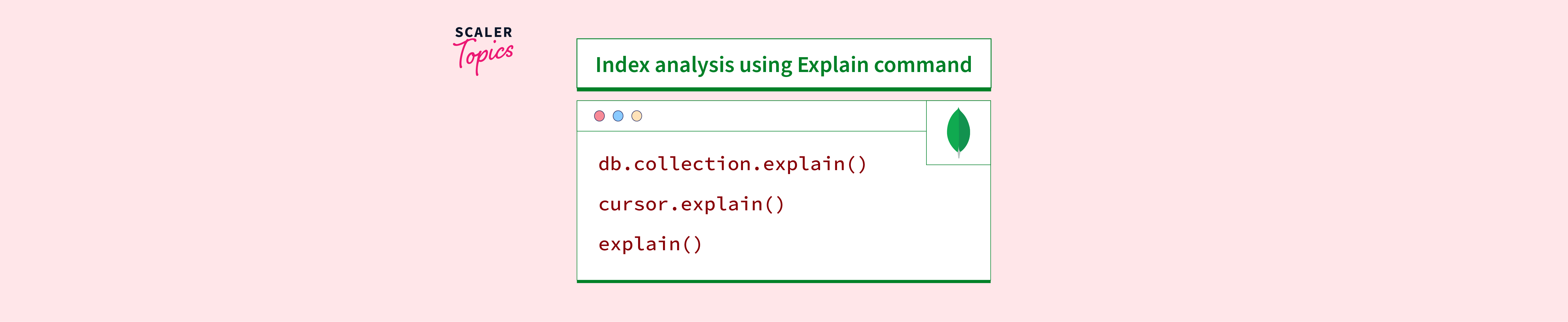Click the red dot in window header

point(599,116)
